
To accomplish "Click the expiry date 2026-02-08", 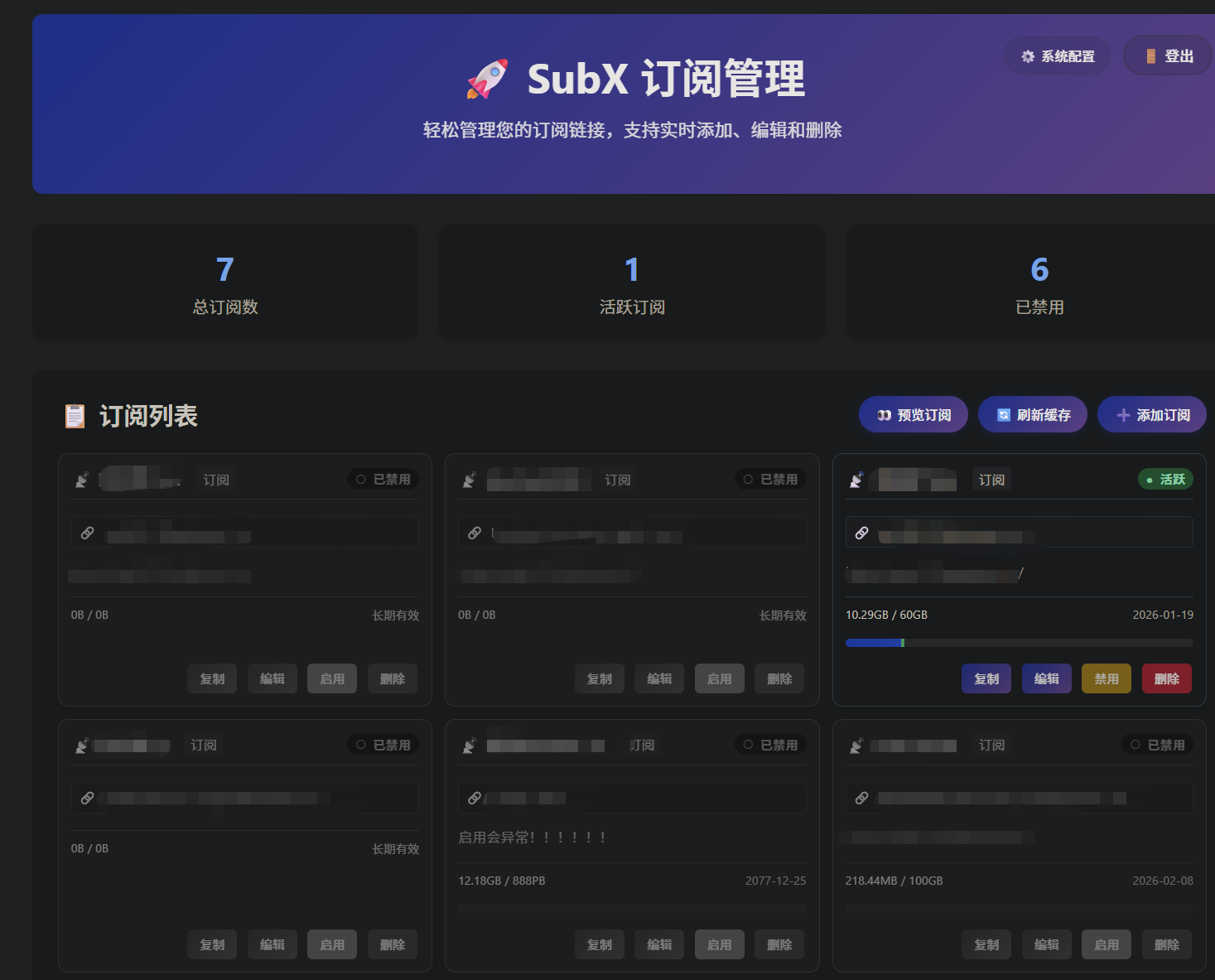I will [1163, 881].
